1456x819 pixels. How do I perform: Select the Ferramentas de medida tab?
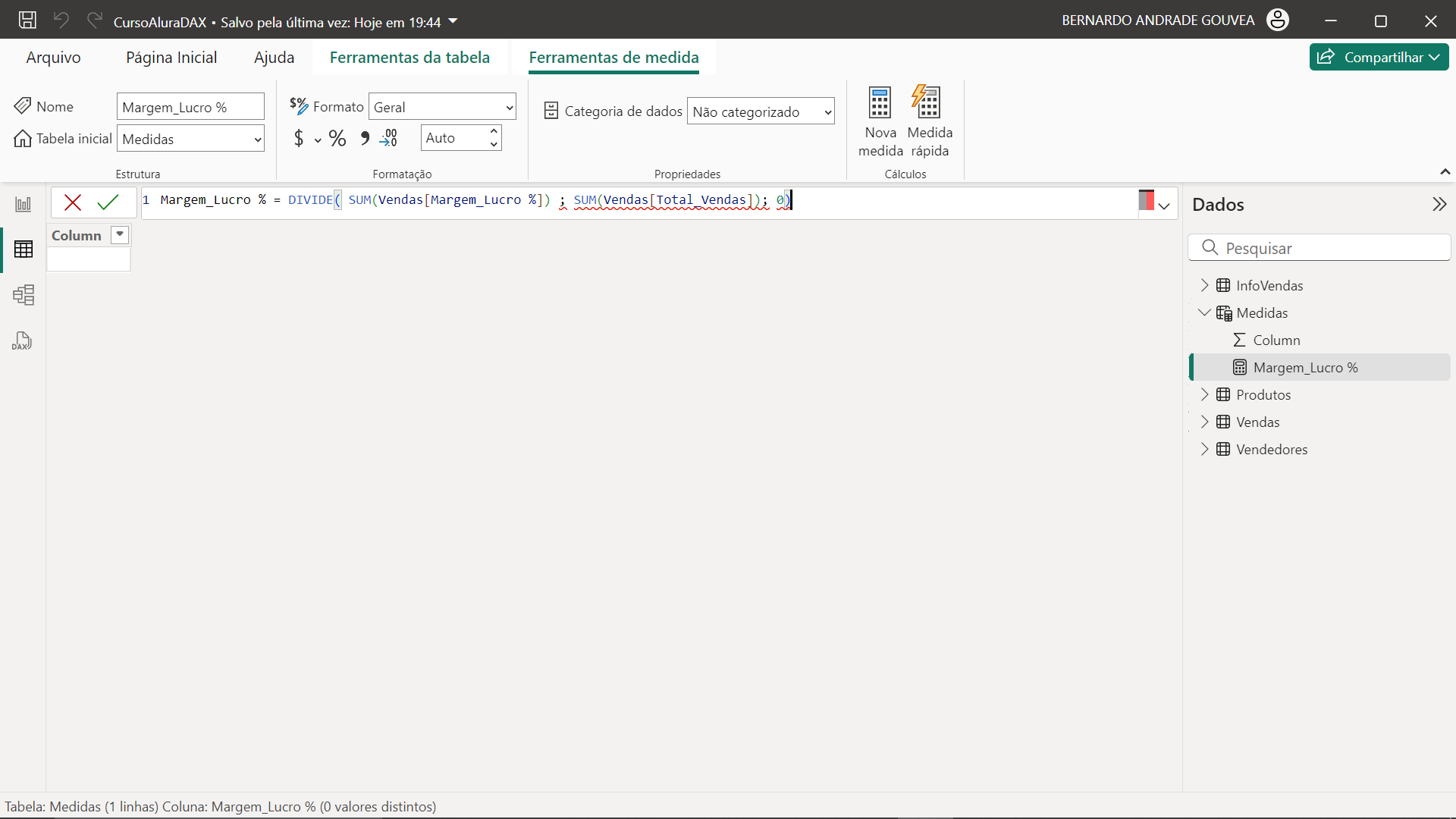[x=613, y=58]
